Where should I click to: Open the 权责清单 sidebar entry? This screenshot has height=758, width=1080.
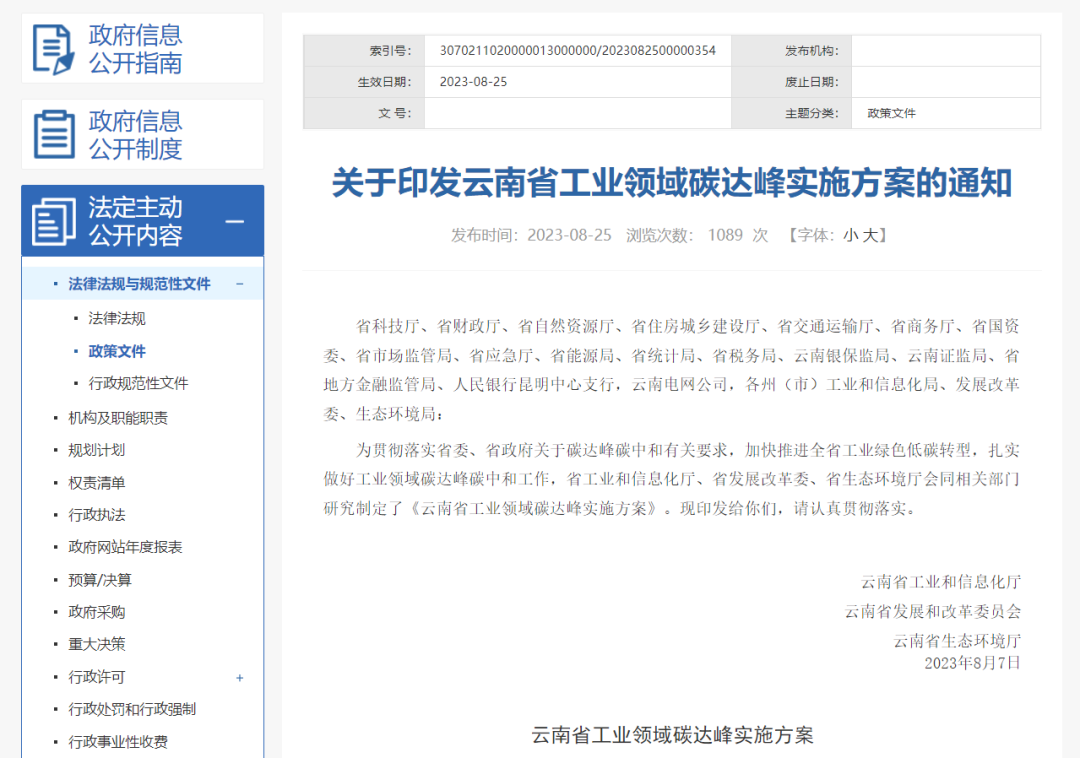coord(97,483)
